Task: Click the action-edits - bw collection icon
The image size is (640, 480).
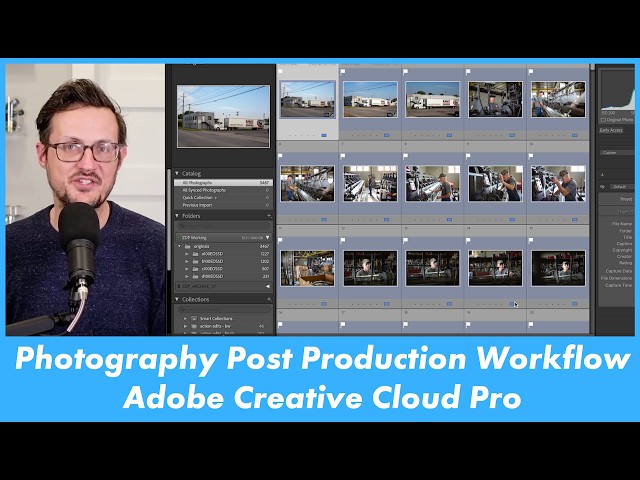Action: click(194, 326)
